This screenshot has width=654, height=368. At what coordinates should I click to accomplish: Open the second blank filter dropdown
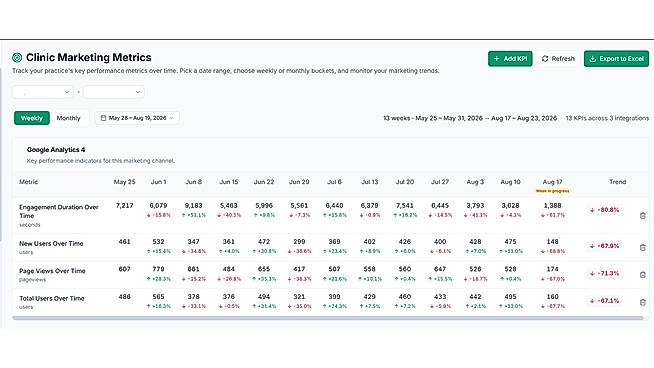pyautogui.click(x=113, y=92)
